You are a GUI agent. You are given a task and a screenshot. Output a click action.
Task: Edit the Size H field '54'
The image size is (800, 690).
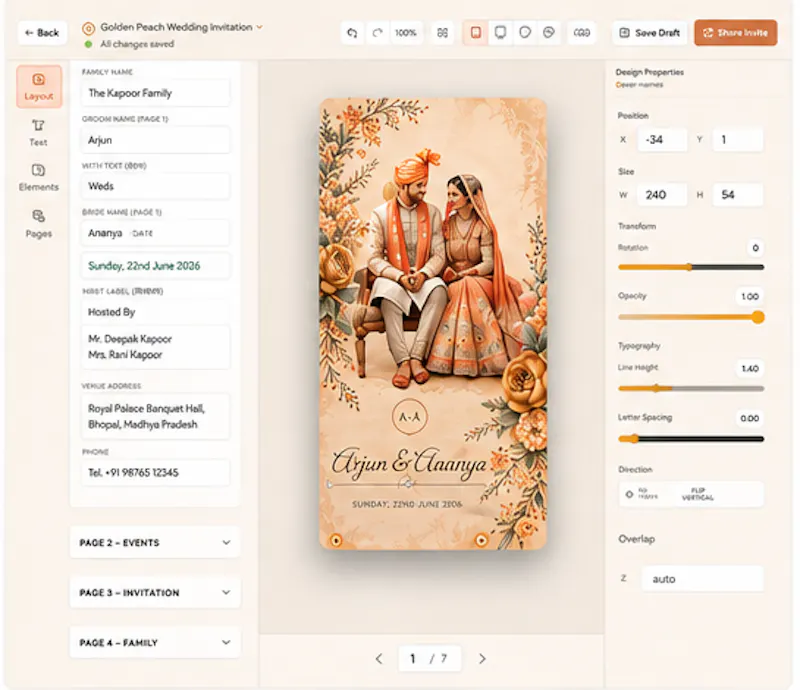738,194
